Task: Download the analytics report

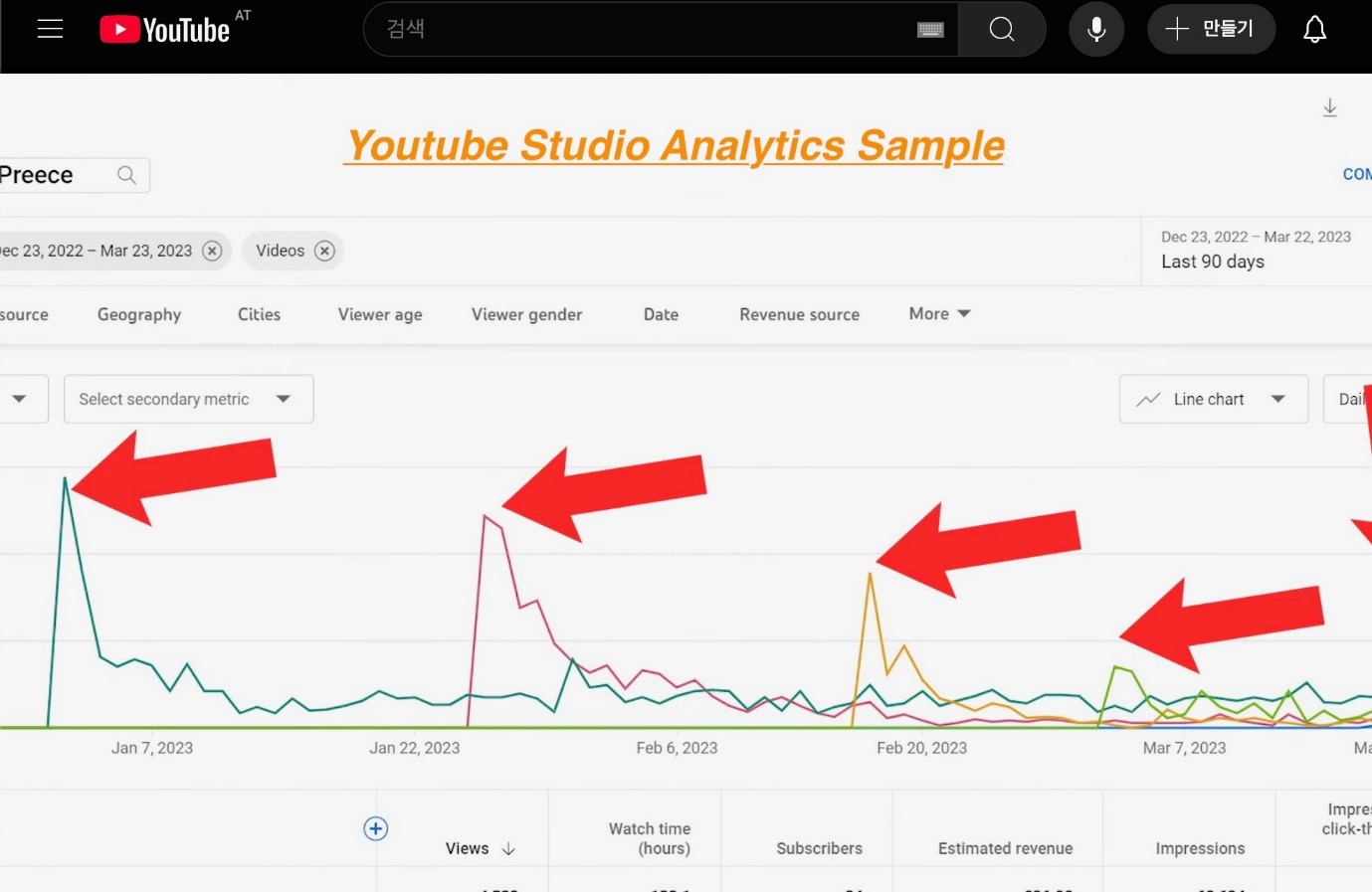Action: [1329, 107]
